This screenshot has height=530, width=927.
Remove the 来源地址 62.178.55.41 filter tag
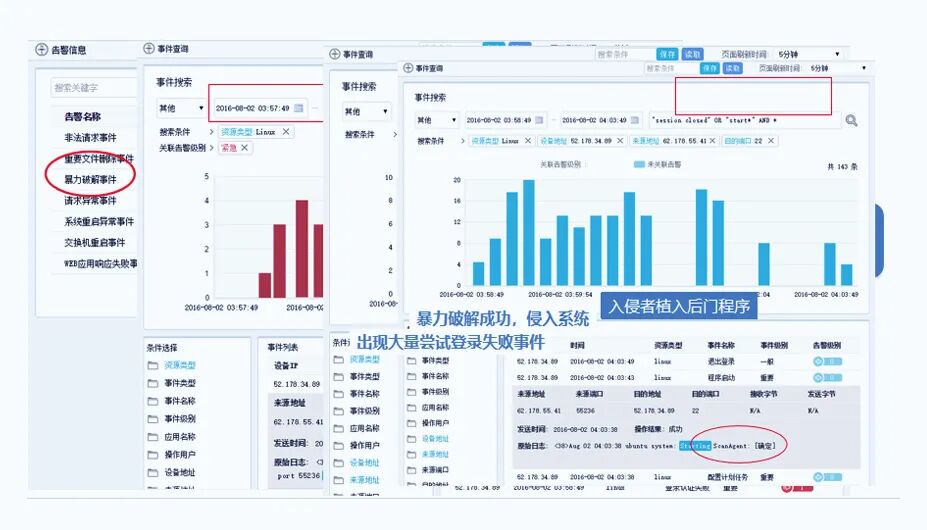click(x=712, y=141)
